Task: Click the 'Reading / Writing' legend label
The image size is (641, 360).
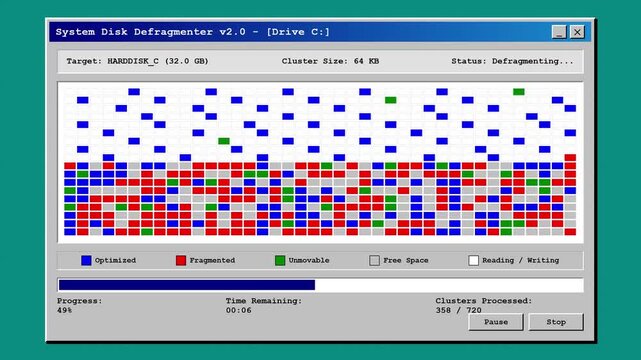Action: click(520, 260)
